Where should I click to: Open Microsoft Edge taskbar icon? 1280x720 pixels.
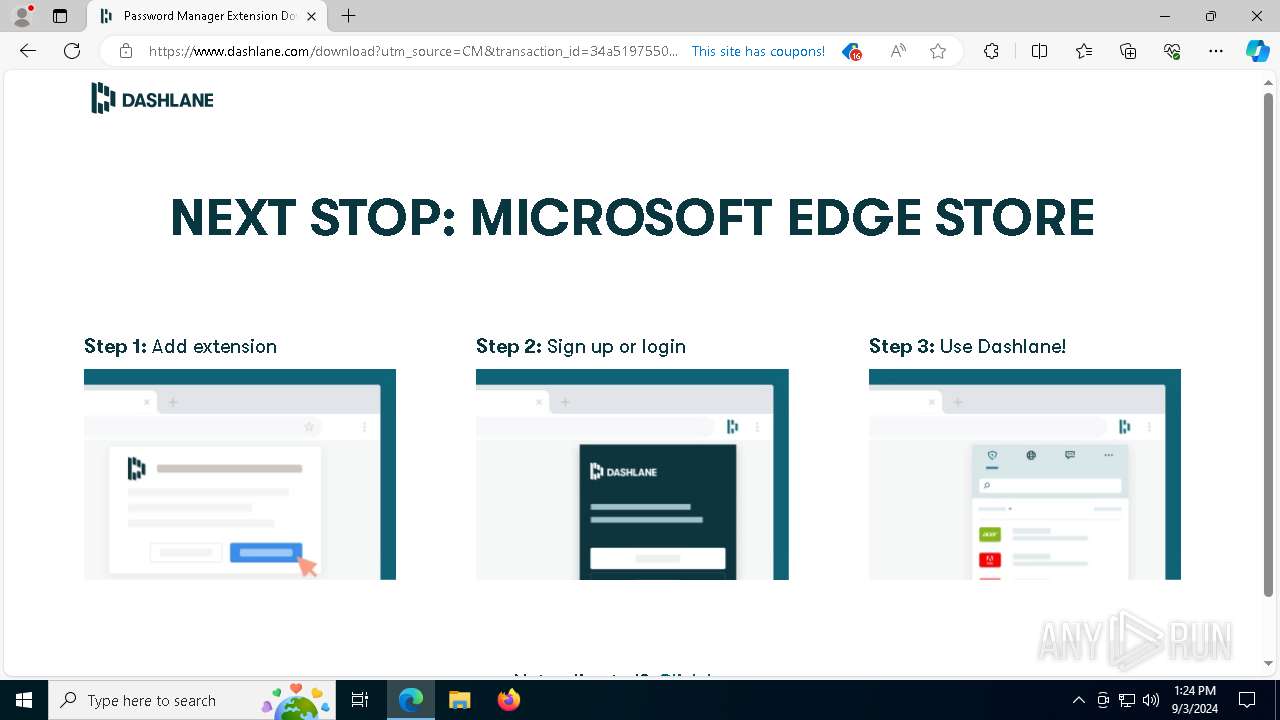[411, 700]
